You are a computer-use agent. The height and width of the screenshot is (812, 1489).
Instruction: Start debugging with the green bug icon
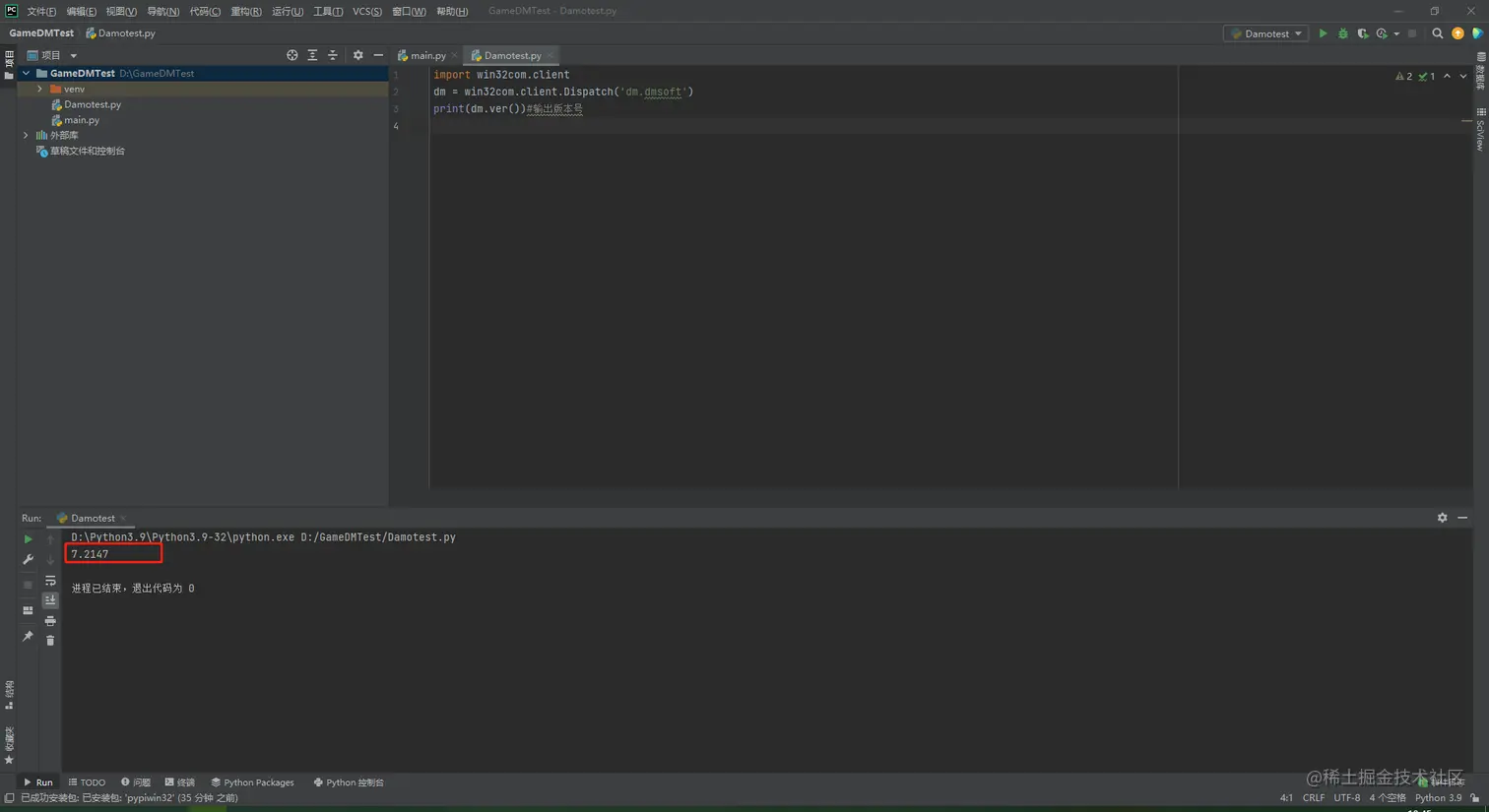pos(1342,33)
